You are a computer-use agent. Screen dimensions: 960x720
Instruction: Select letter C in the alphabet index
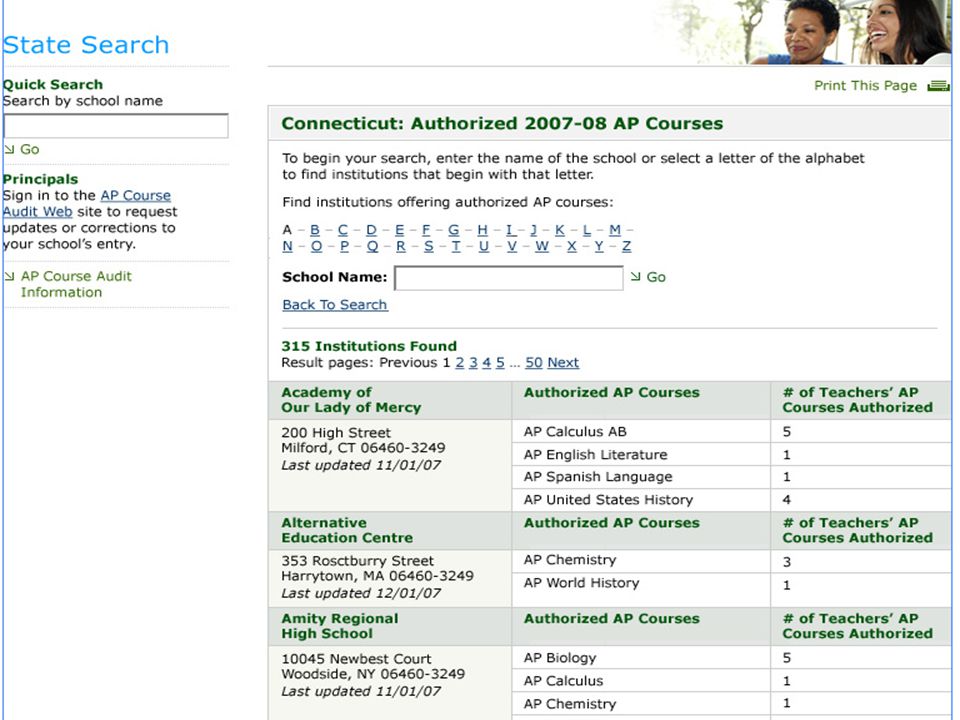(343, 230)
